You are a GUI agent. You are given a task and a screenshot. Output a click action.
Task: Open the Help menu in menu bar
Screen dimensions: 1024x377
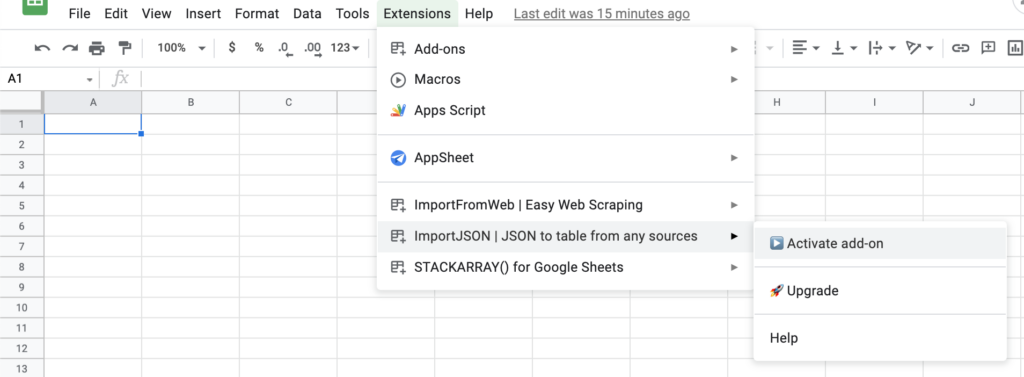click(479, 14)
